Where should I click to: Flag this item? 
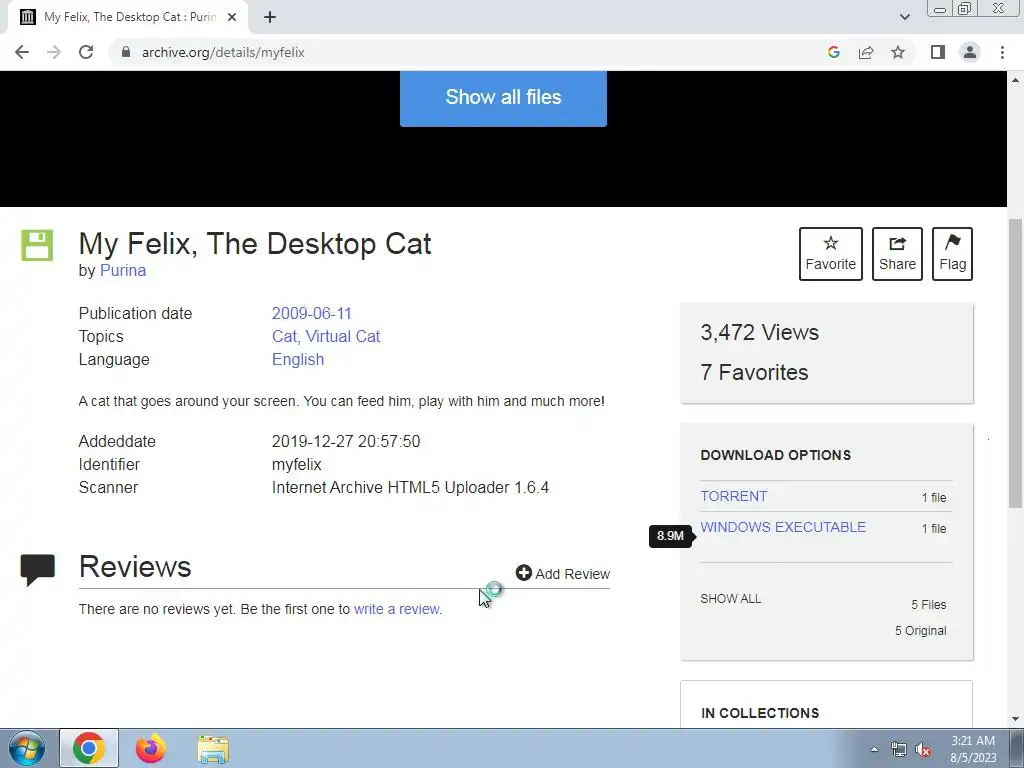tap(952, 254)
